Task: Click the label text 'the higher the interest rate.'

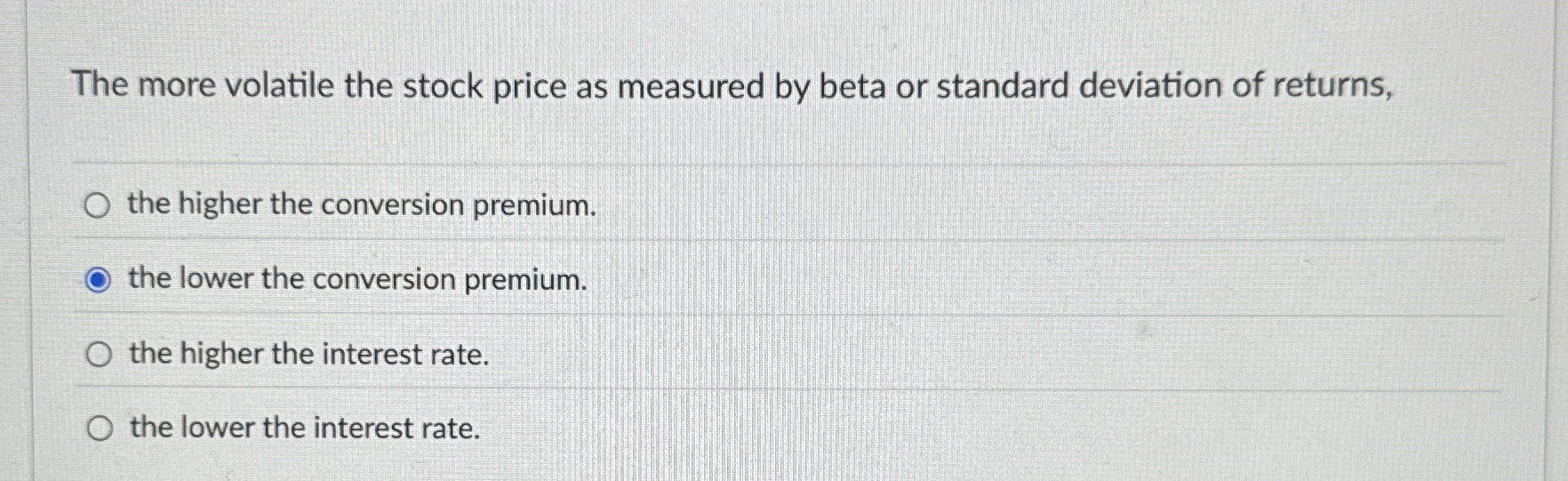Action: [x=309, y=354]
